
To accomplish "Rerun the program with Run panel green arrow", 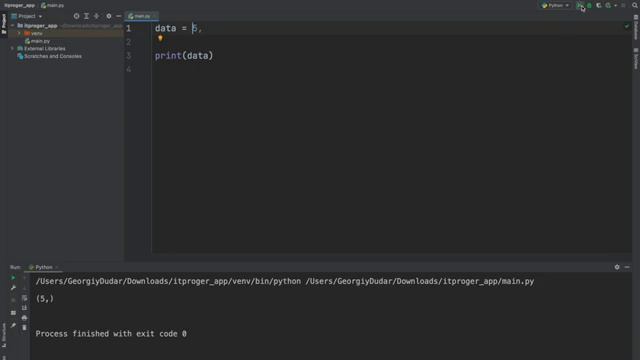I will [13, 278].
